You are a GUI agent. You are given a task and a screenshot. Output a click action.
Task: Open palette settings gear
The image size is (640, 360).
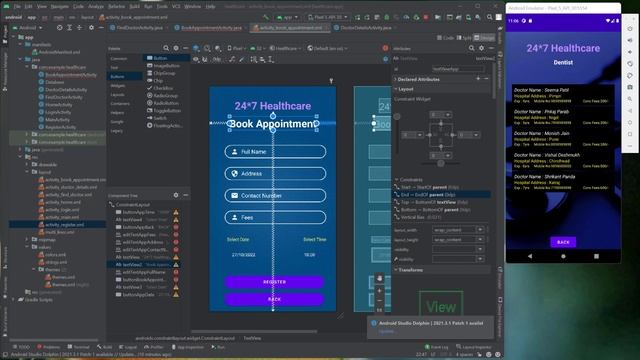click(176, 48)
